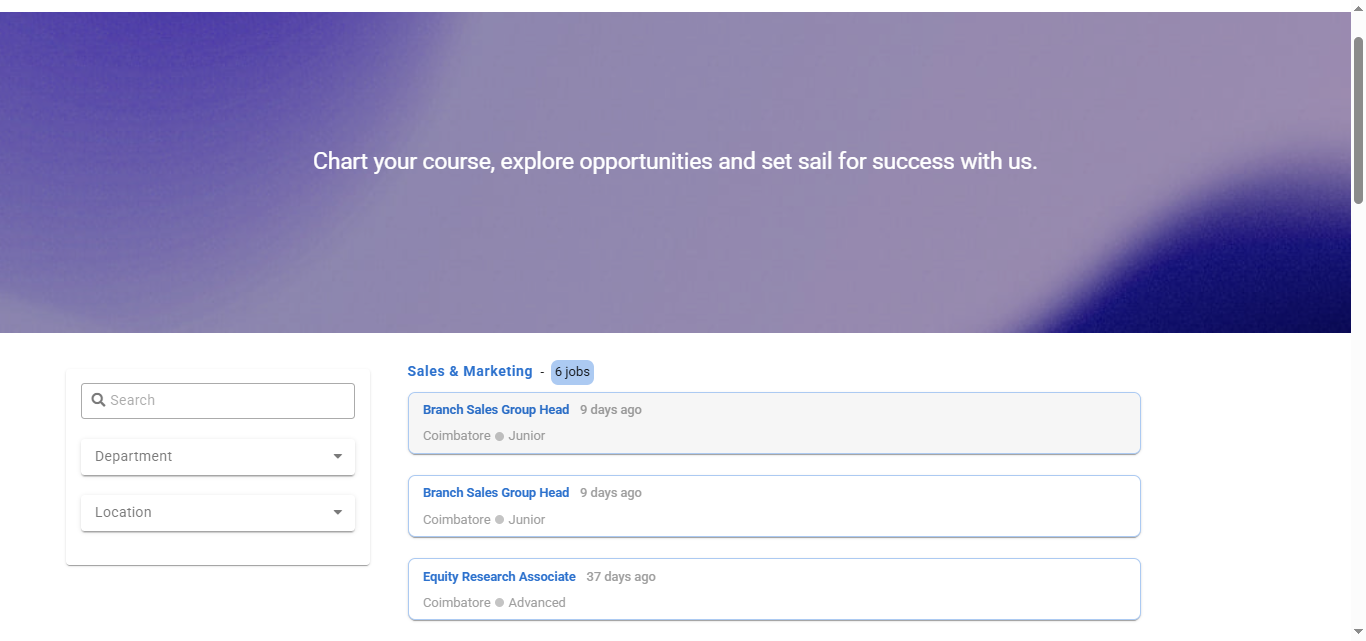The height and width of the screenshot is (641, 1366).
Task: Select the Sales & Marketing category heading
Action: click(x=469, y=371)
